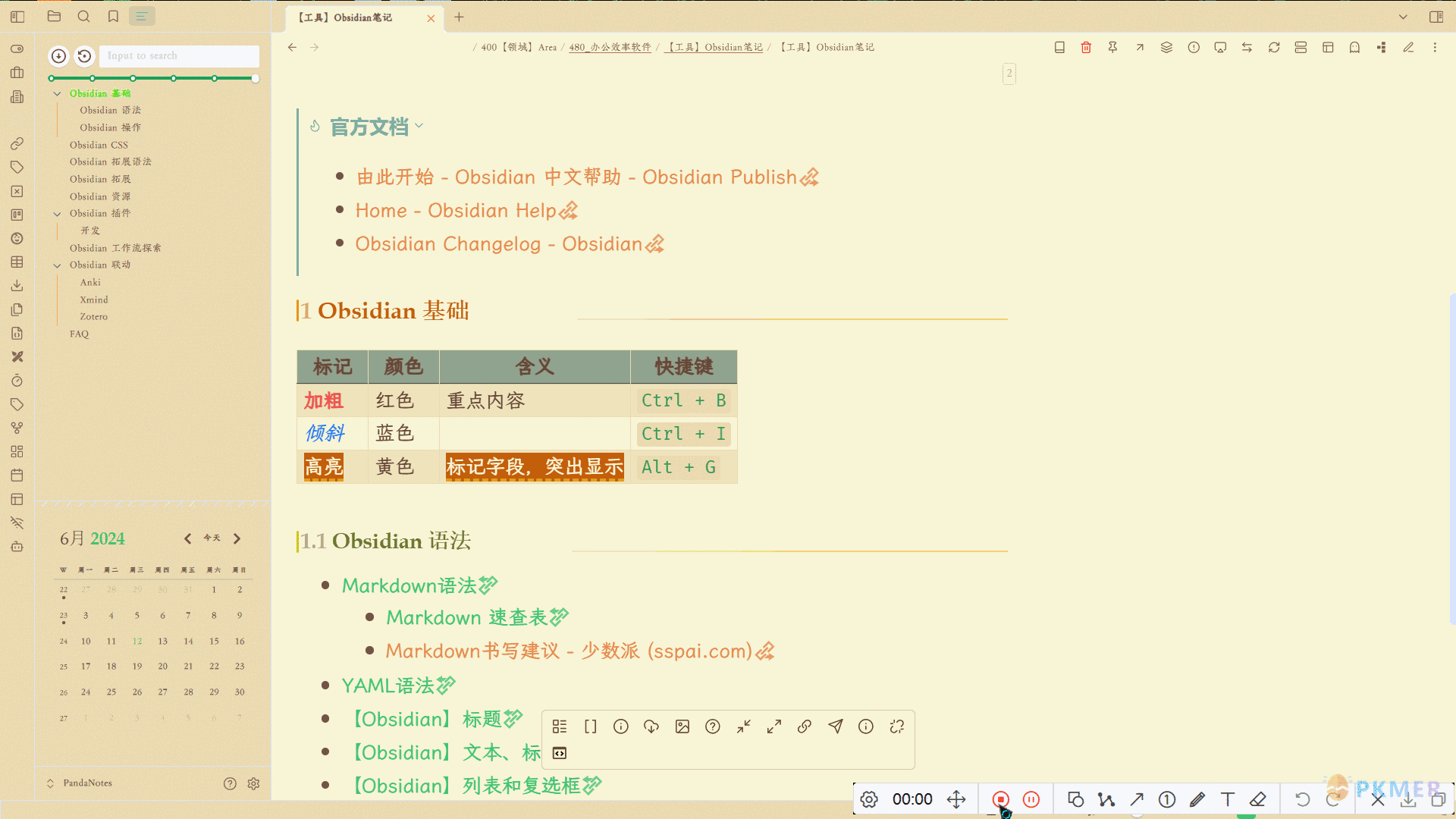Click the layers stack icon in header

coord(1166,47)
